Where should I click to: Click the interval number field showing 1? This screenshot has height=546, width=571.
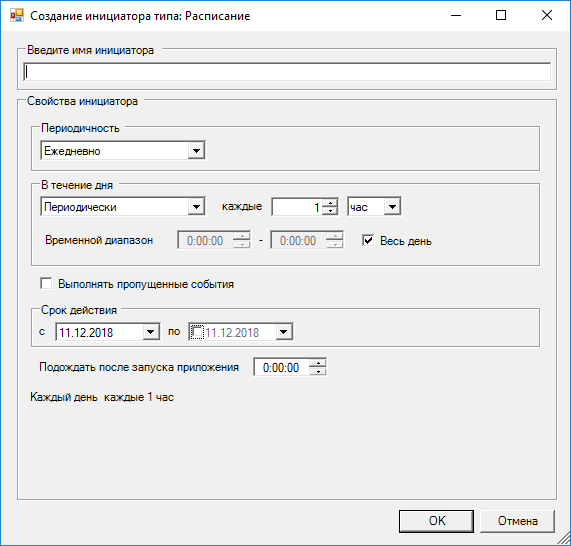point(297,207)
